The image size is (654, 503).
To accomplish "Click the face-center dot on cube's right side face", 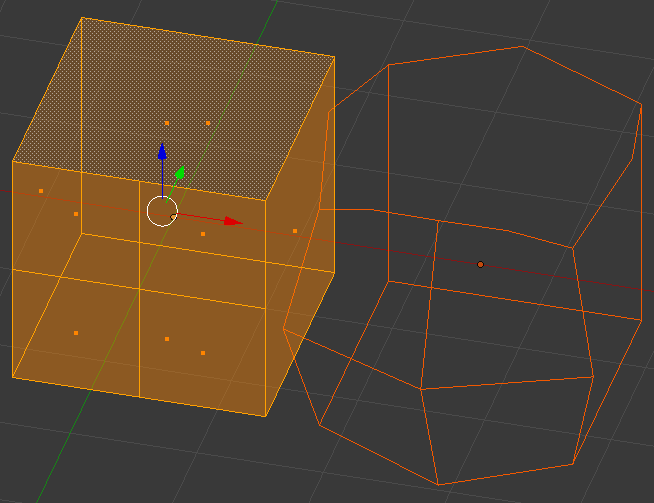I will (x=295, y=231).
